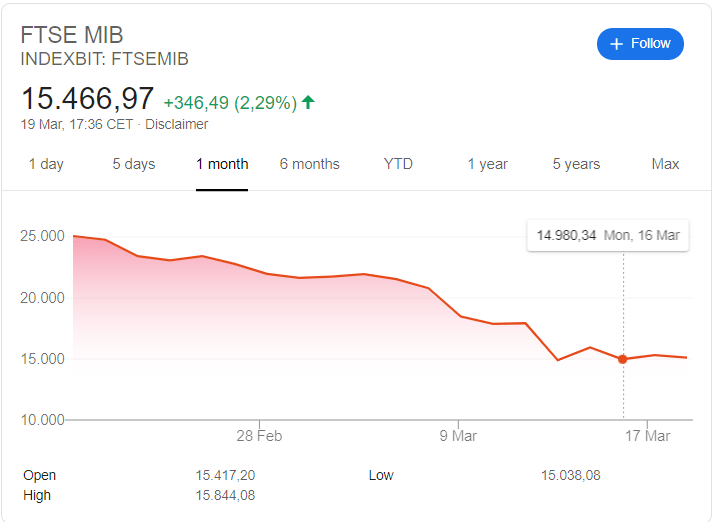The height and width of the screenshot is (522, 712).
Task: Show the 6 months chart
Action: coord(310,164)
